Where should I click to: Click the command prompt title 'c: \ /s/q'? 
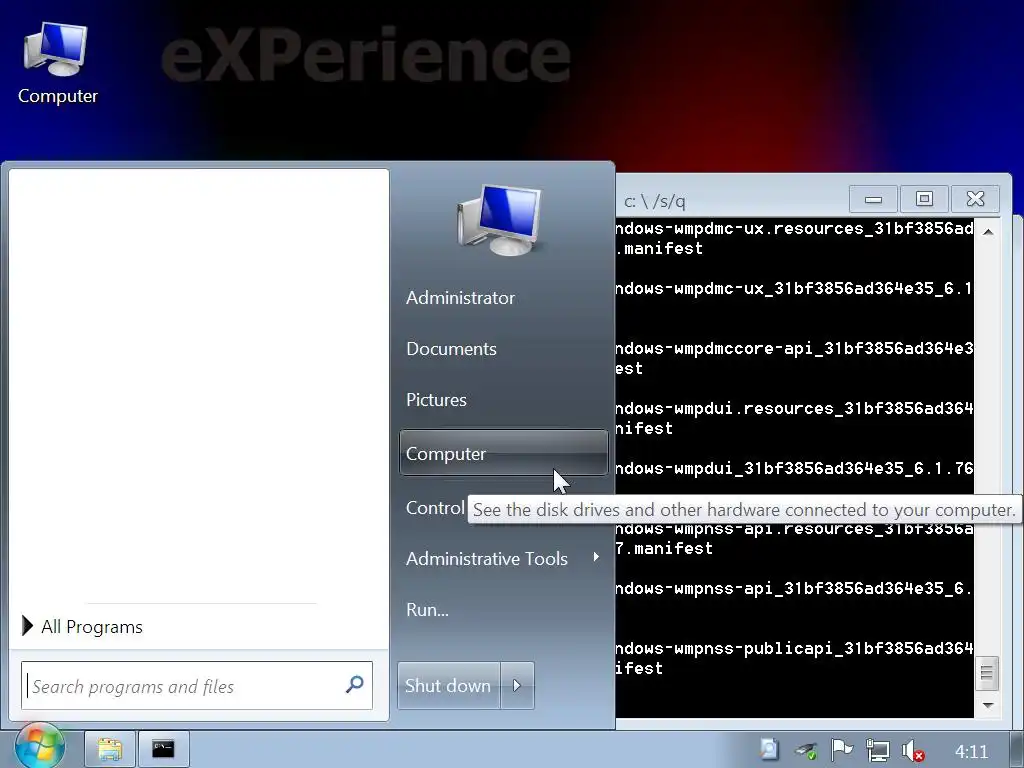coord(654,201)
